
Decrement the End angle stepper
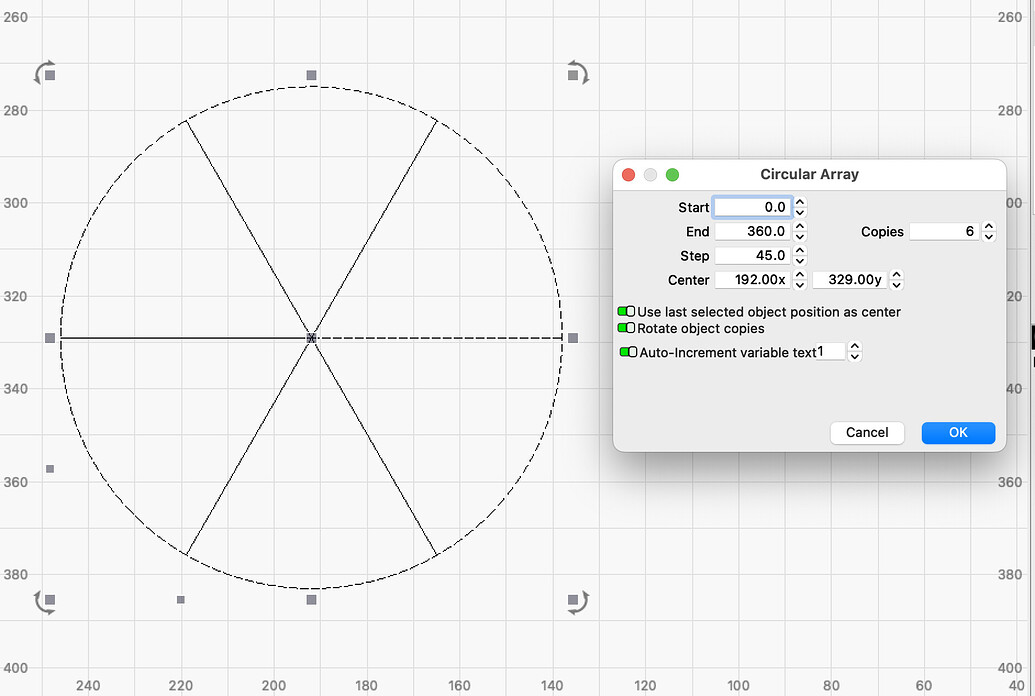(798, 235)
